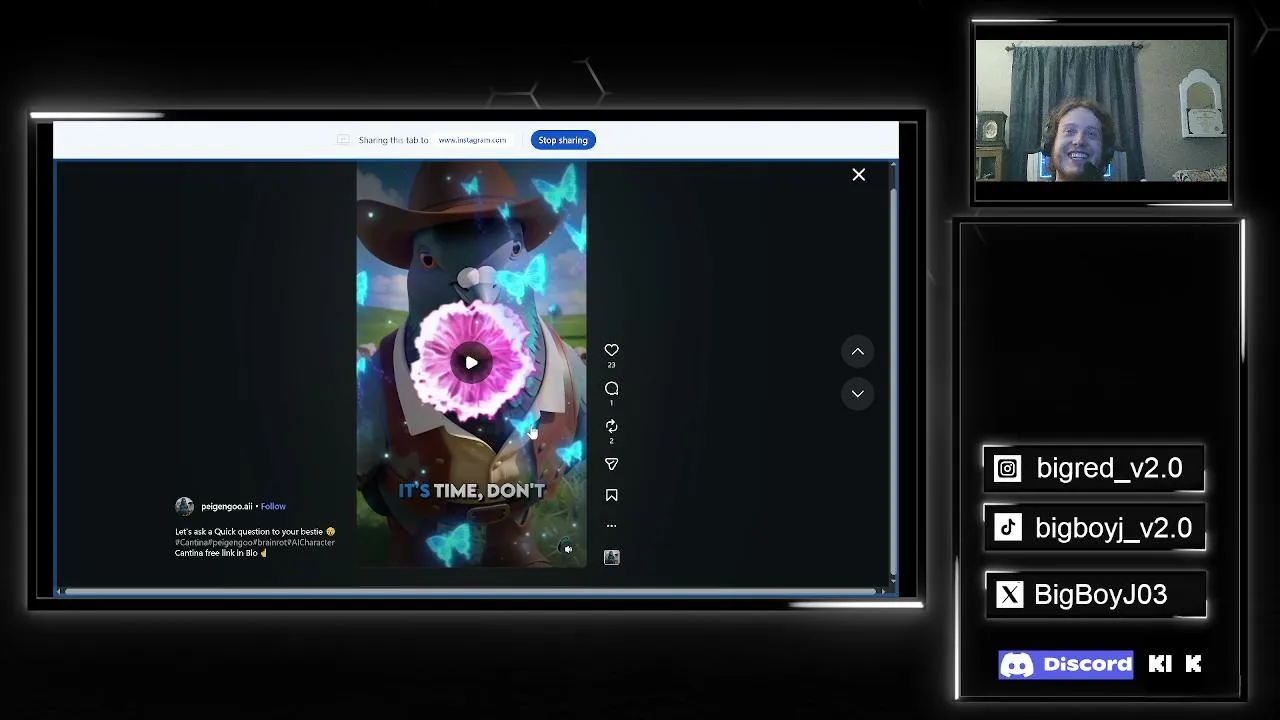Click the Discord badge in the overlay
This screenshot has height=720, width=1280.
(1066, 664)
